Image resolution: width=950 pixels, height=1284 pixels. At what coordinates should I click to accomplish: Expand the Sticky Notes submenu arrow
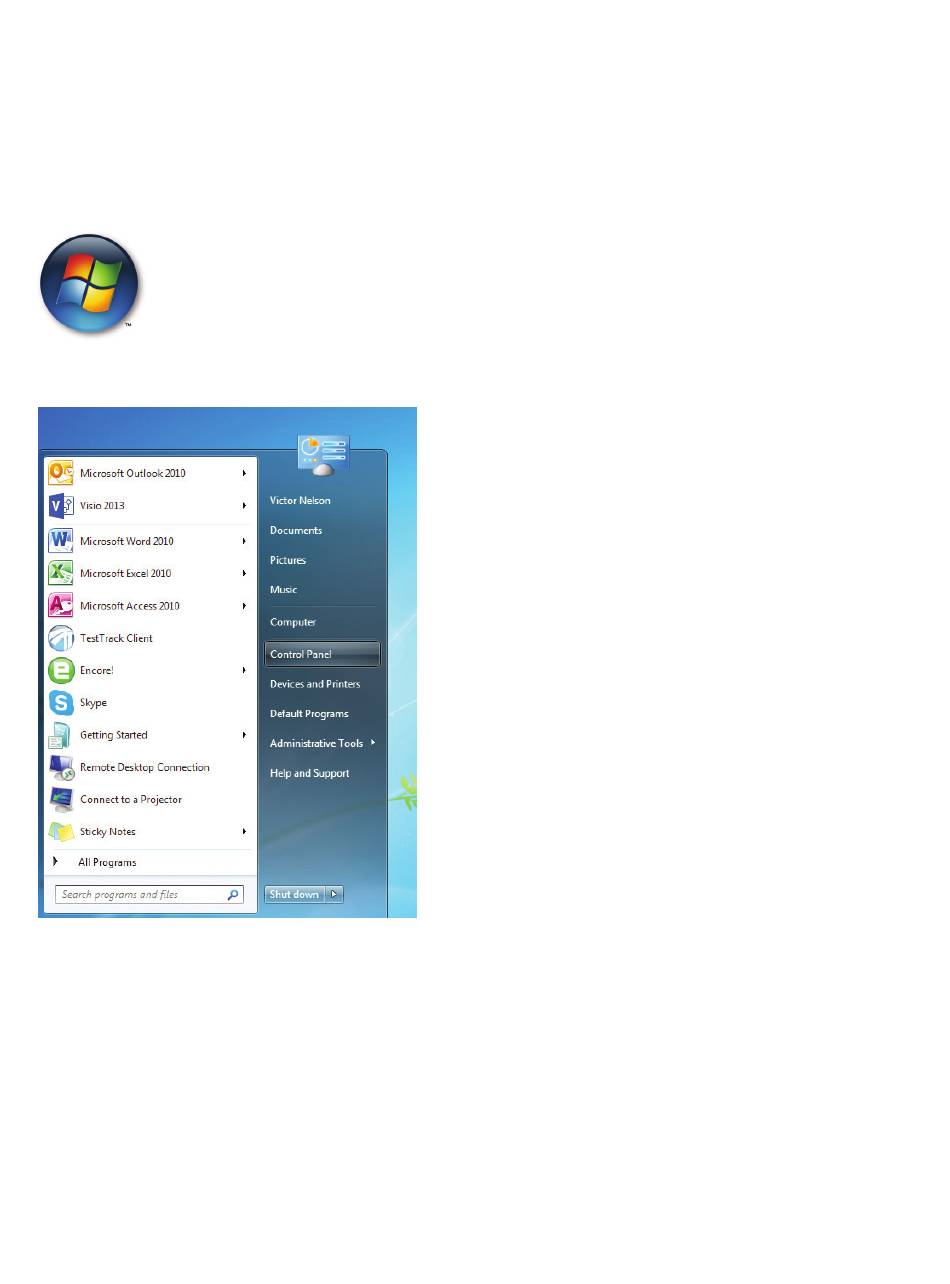pos(244,831)
